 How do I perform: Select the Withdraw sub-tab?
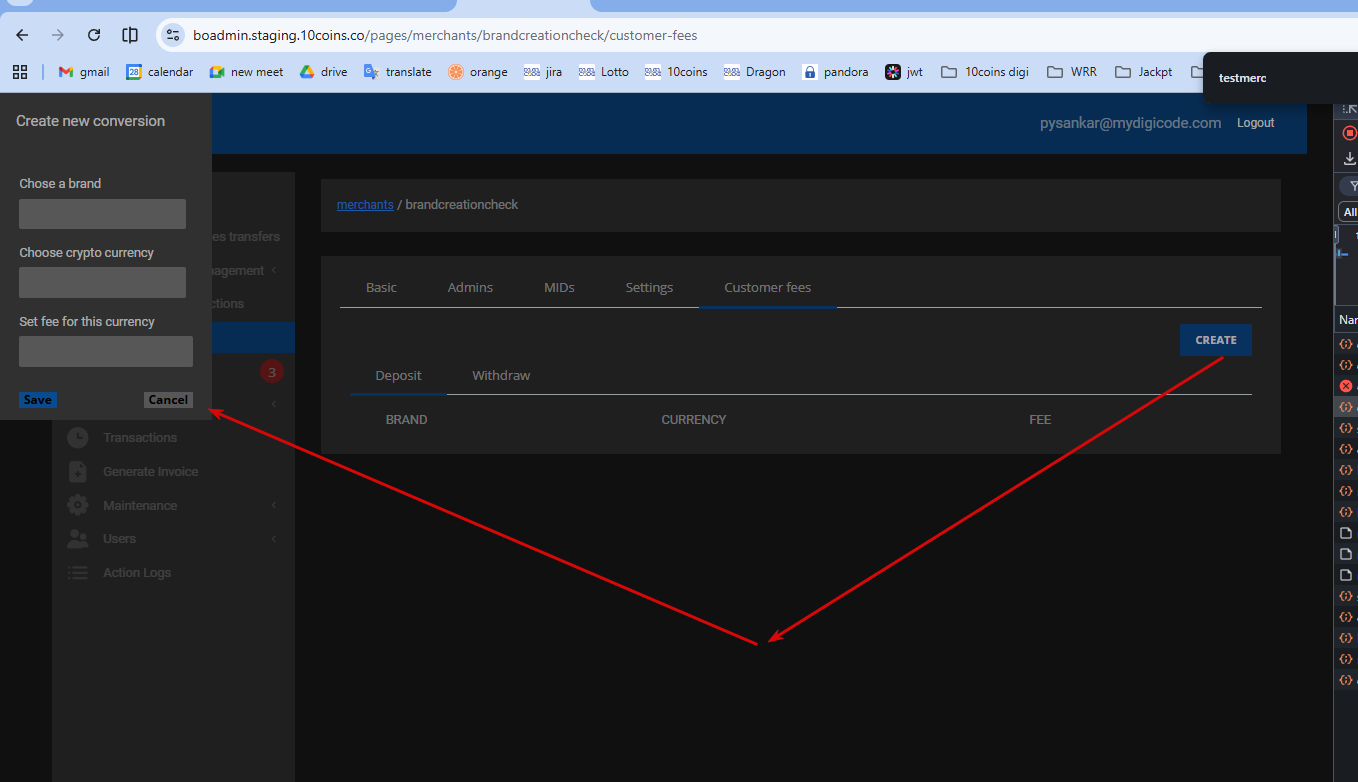coord(501,375)
